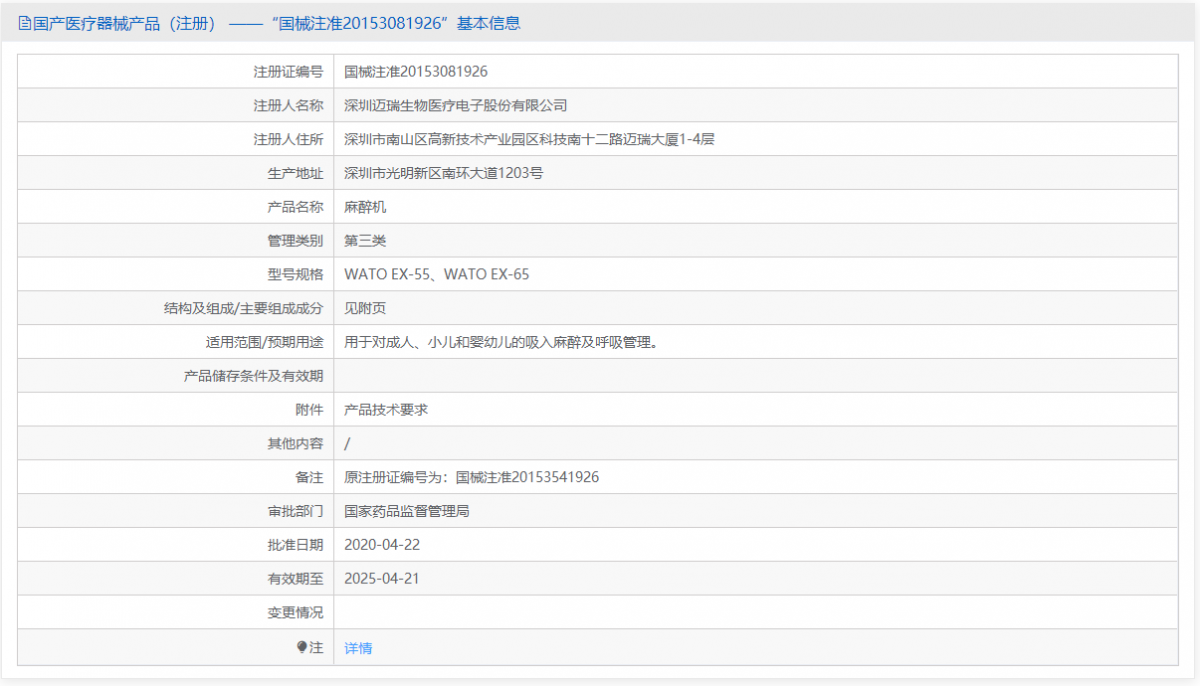Select the 第三类 value
1200x686 pixels.
tap(365, 241)
